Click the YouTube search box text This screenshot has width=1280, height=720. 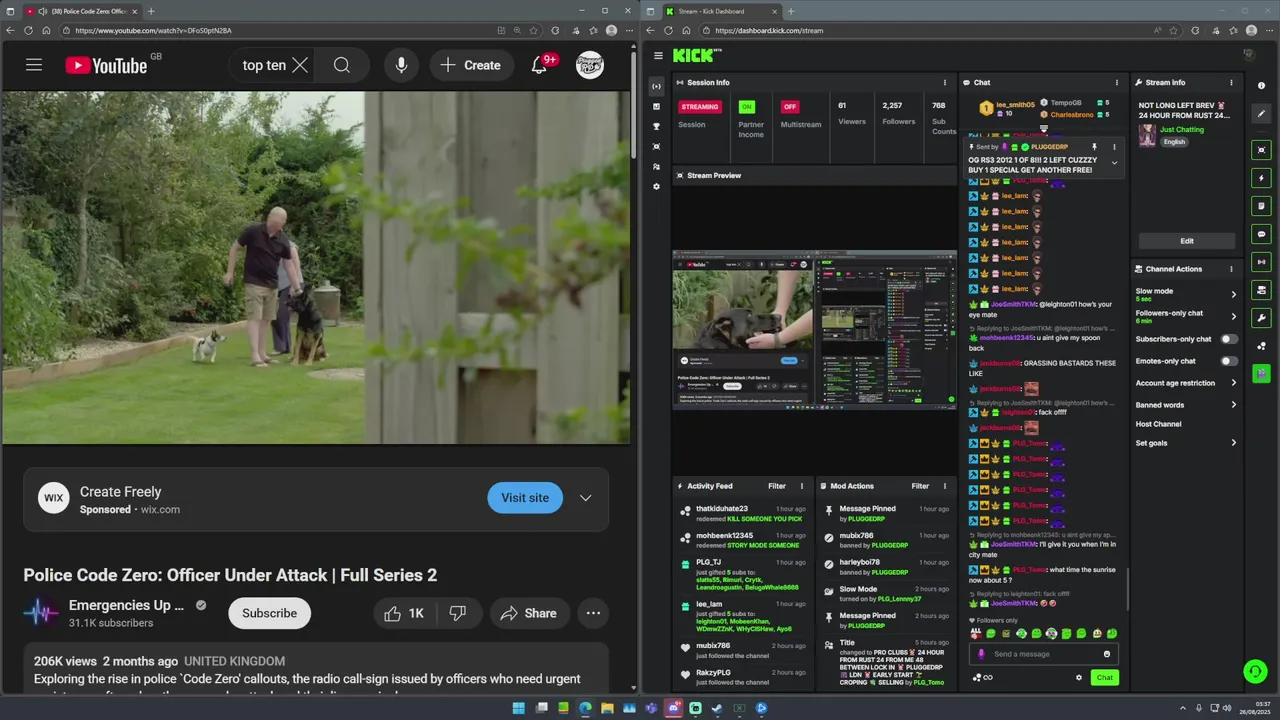pos(264,65)
